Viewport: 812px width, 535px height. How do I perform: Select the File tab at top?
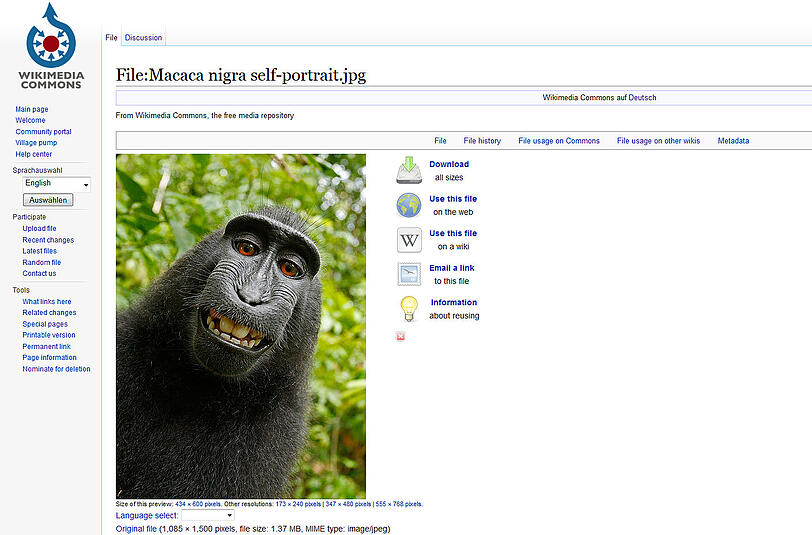(x=111, y=37)
